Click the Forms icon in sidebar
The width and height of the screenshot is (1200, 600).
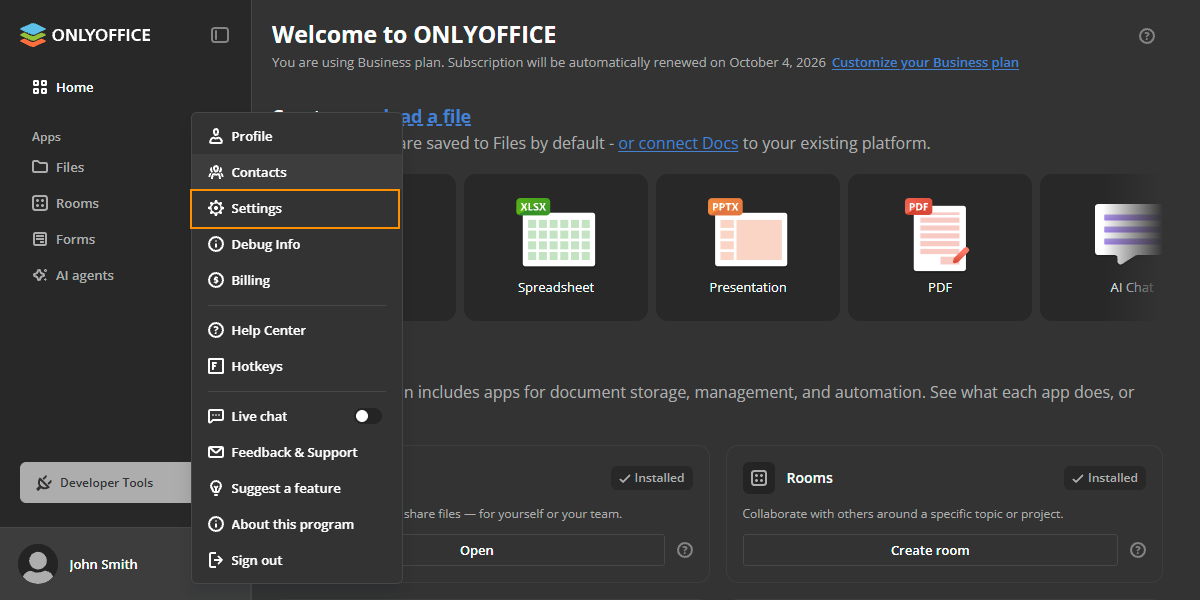point(40,239)
